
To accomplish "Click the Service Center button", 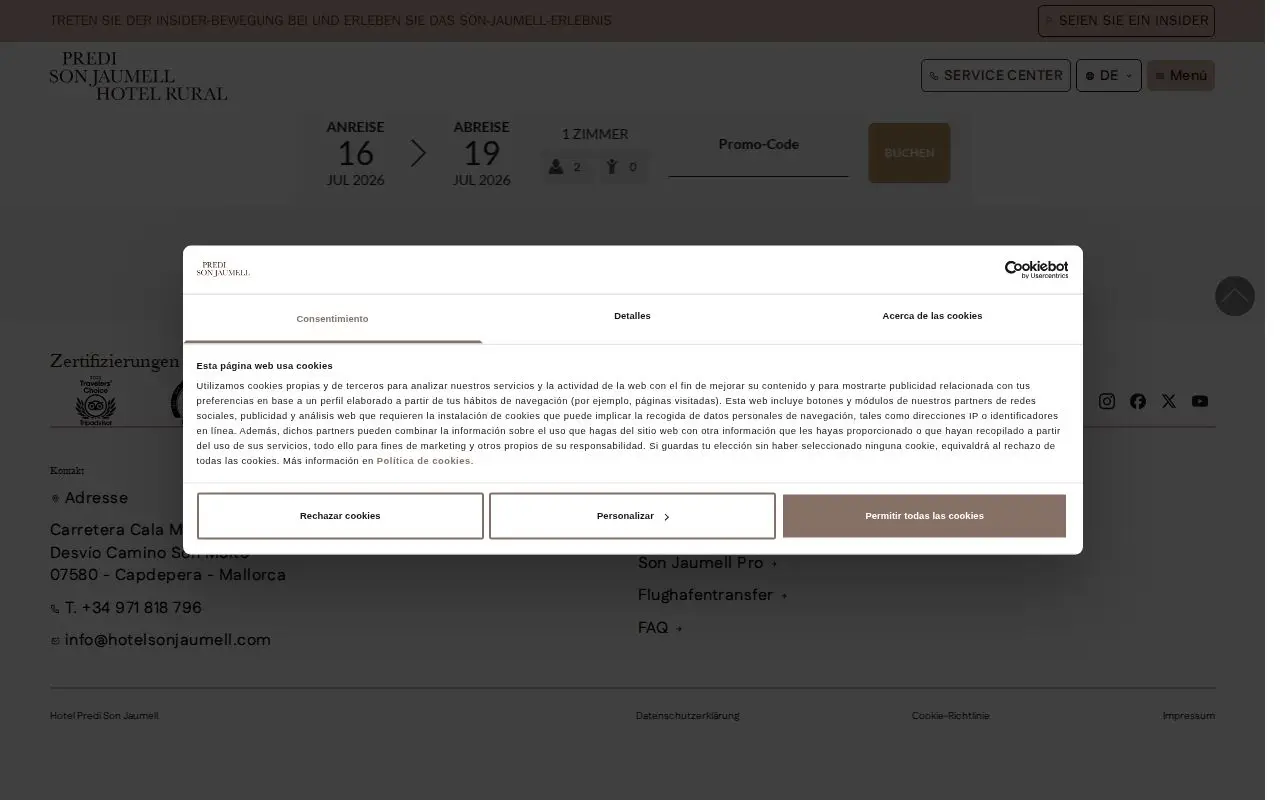I will (x=995, y=76).
